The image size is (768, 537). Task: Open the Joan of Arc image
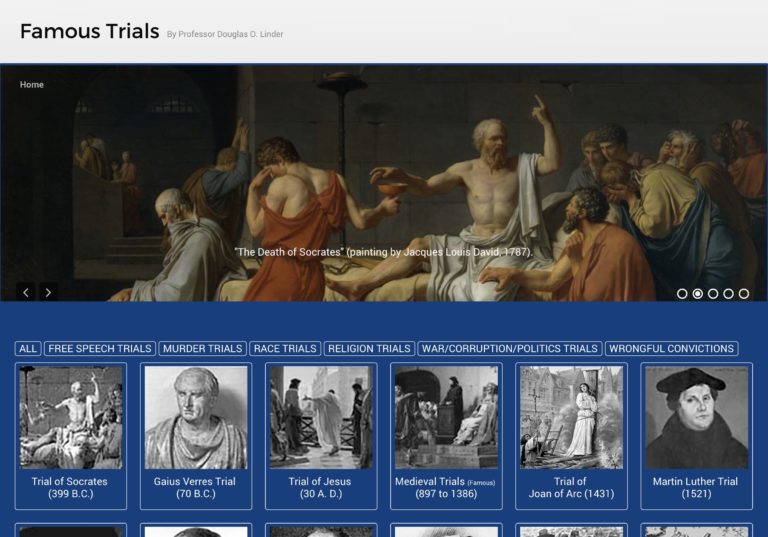pyautogui.click(x=572, y=417)
